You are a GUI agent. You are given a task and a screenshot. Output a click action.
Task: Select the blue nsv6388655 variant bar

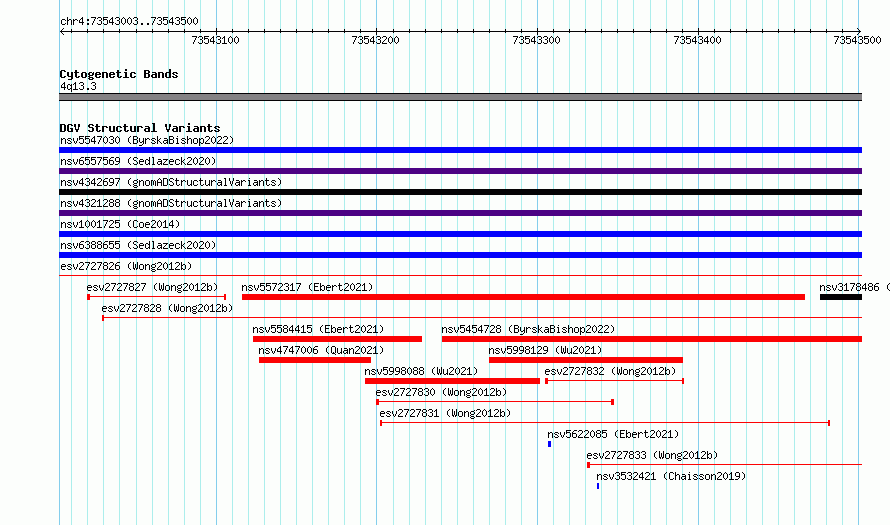coord(460,255)
